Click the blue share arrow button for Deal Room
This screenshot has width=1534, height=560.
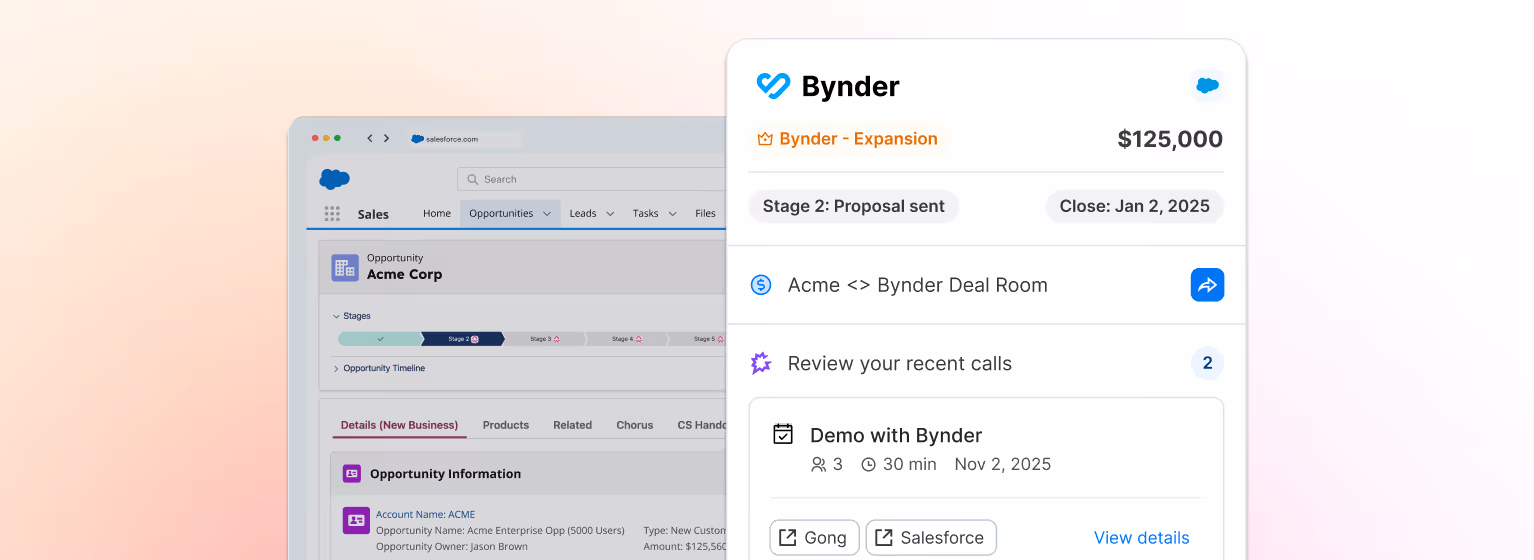[1207, 285]
